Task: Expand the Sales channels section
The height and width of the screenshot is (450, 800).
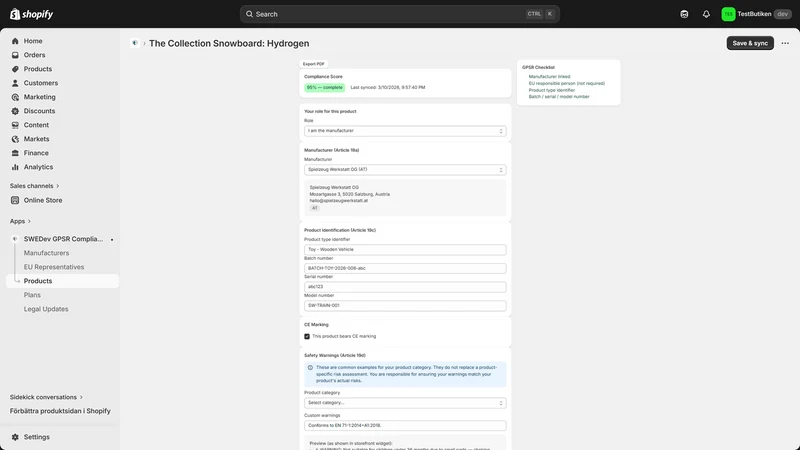Action: [34, 186]
